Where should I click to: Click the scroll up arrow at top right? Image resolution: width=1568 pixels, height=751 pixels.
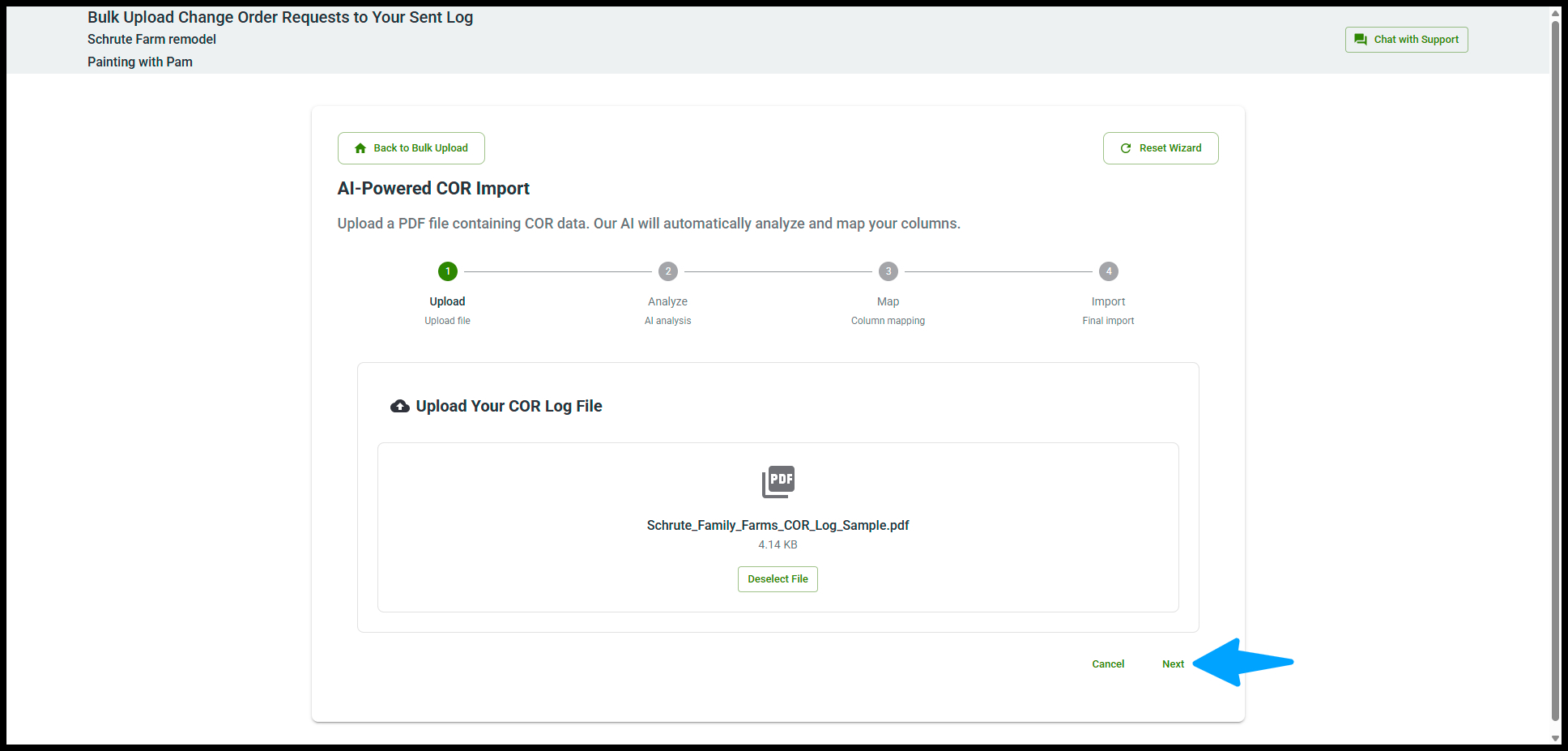tap(1555, 13)
